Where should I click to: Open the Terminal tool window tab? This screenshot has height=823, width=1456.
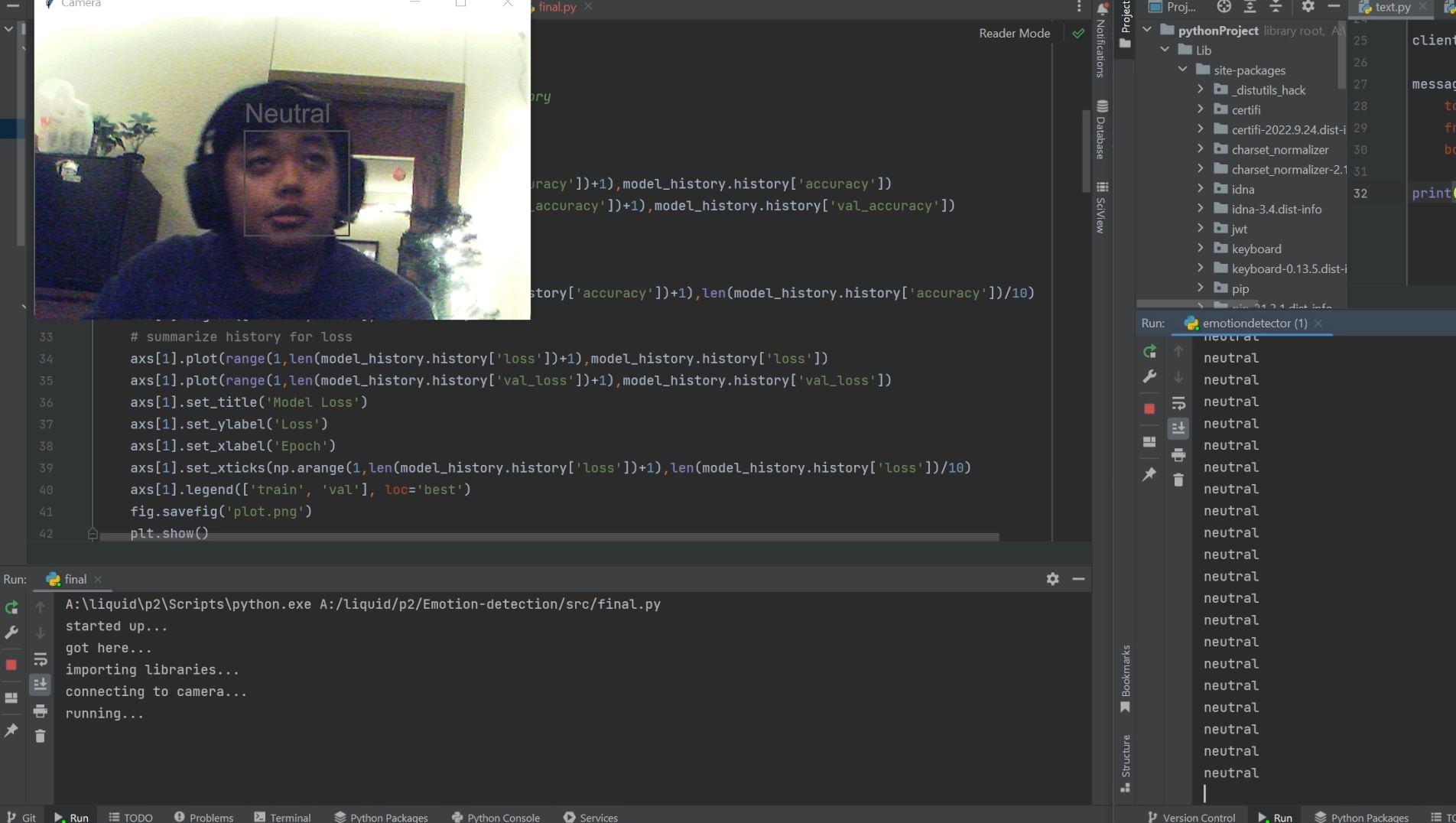[x=282, y=817]
